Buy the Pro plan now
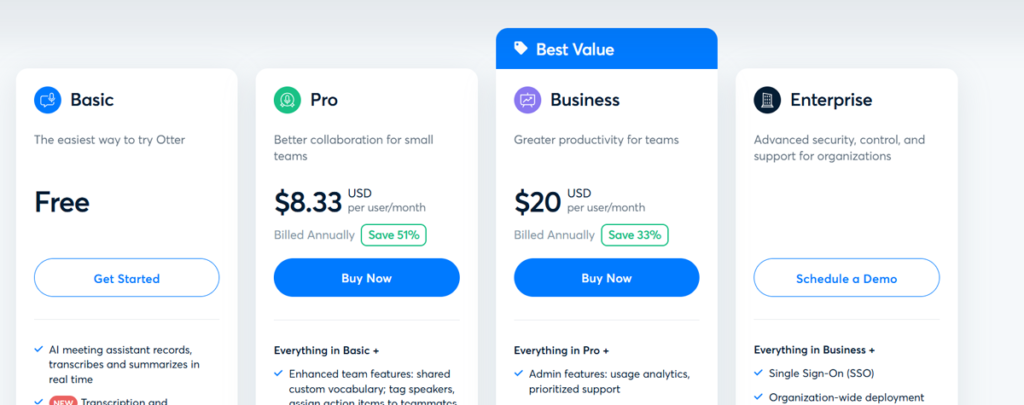 tap(366, 278)
